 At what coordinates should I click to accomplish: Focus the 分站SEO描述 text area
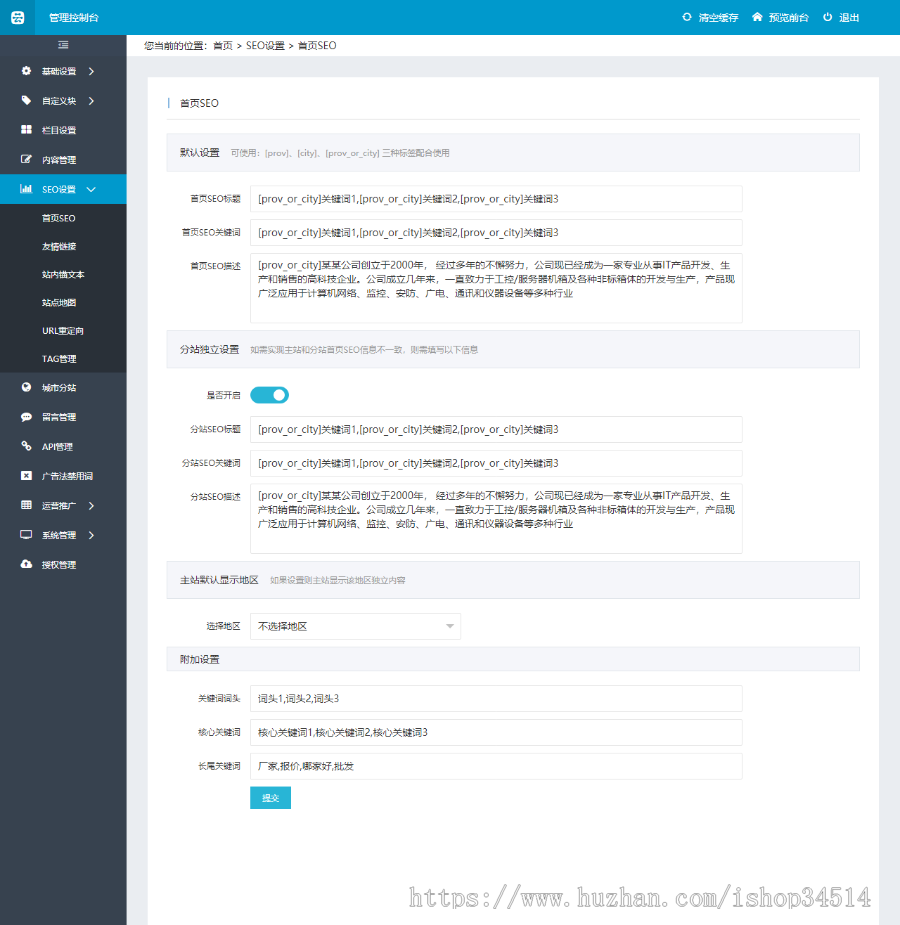tap(496, 519)
